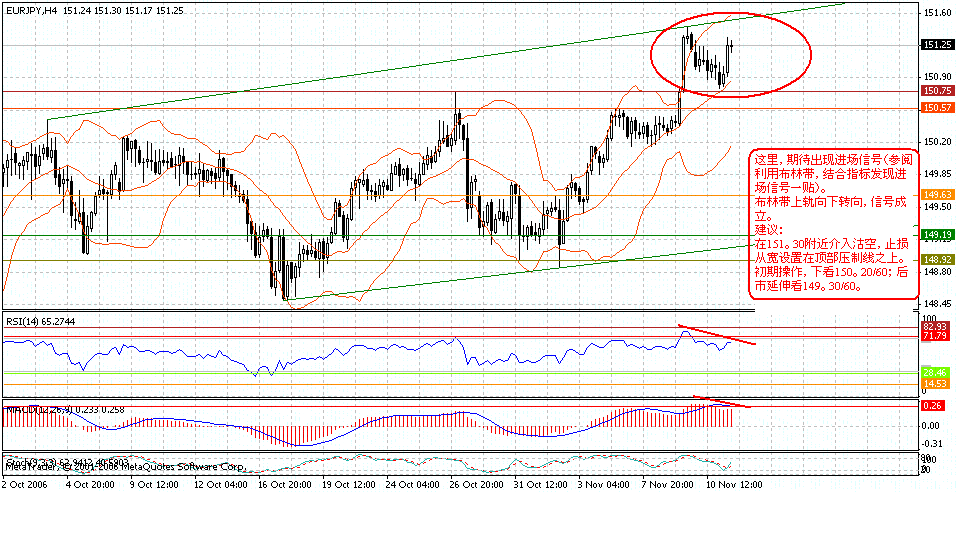Select the 19 Oct 12:00 time label

[348, 485]
